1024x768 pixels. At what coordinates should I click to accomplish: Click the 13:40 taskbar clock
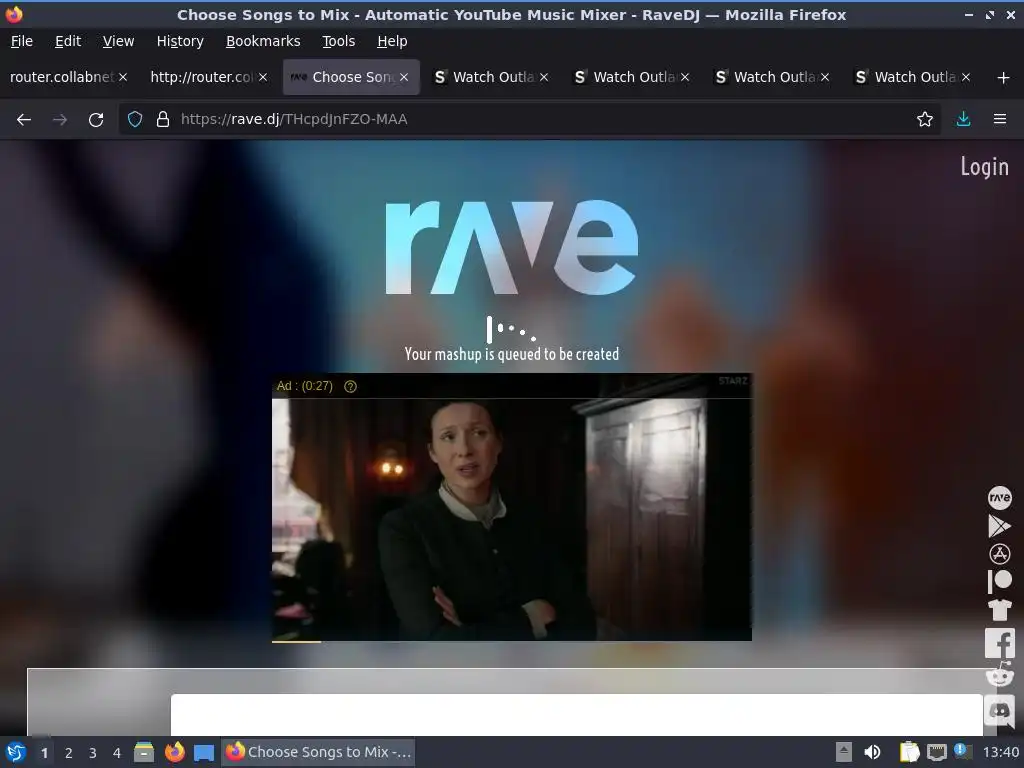point(1000,752)
